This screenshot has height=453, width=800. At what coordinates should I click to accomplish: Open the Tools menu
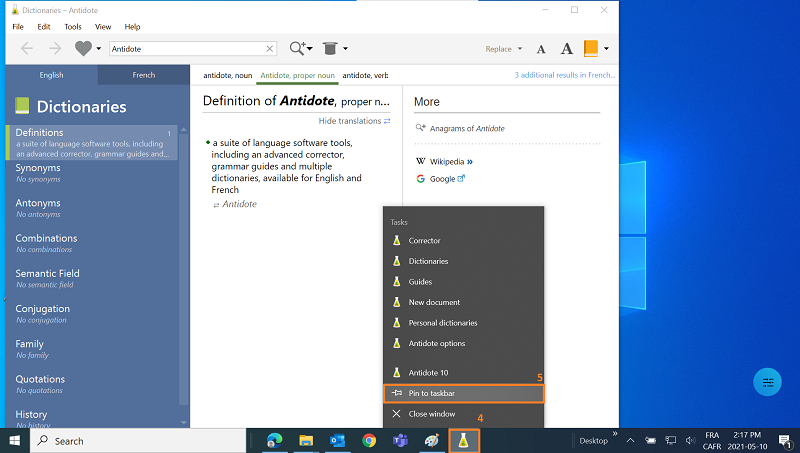(x=73, y=27)
